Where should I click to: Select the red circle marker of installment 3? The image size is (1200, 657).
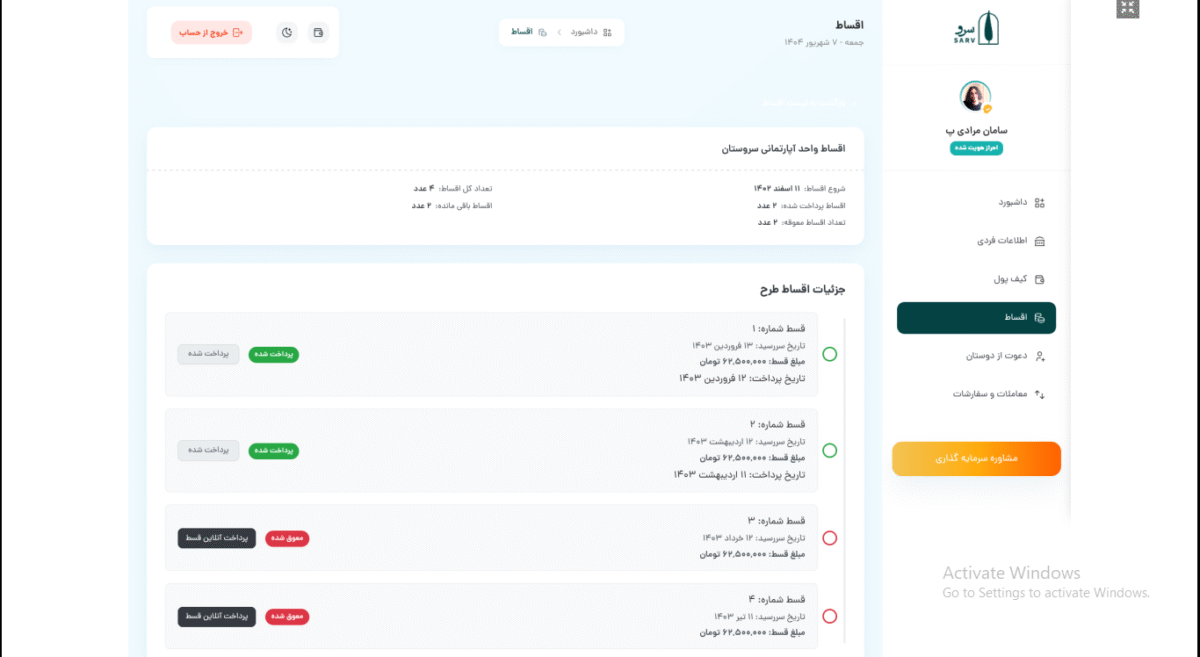(x=829, y=538)
